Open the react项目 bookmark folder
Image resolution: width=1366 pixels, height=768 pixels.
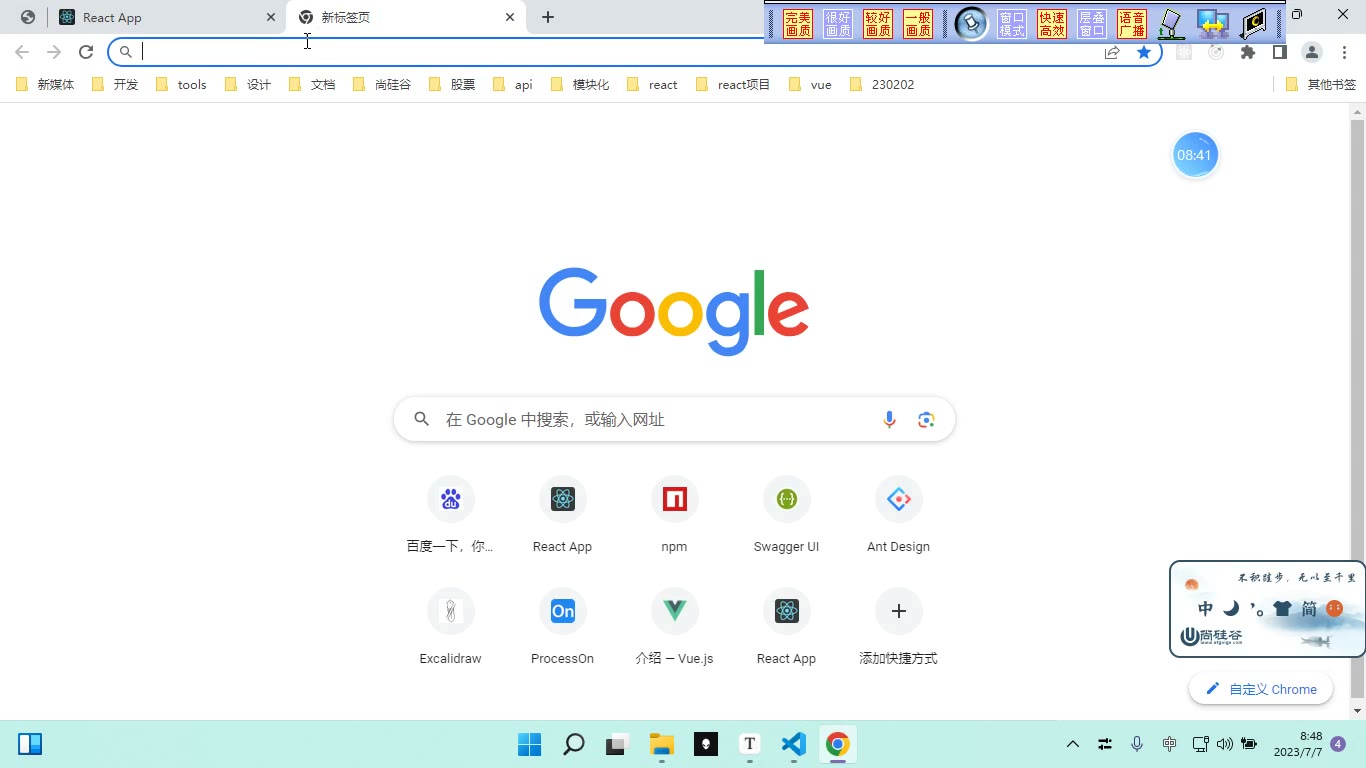point(733,85)
